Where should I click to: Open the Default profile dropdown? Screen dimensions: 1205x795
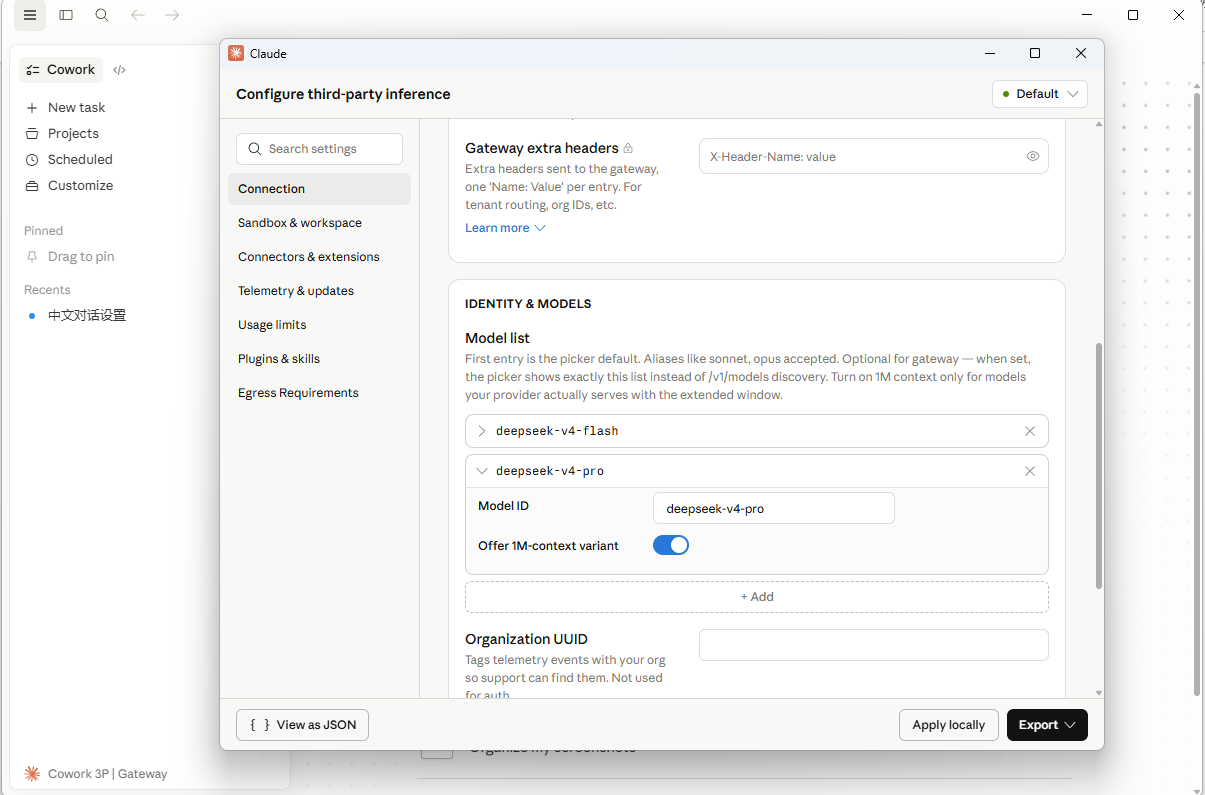[1040, 94]
